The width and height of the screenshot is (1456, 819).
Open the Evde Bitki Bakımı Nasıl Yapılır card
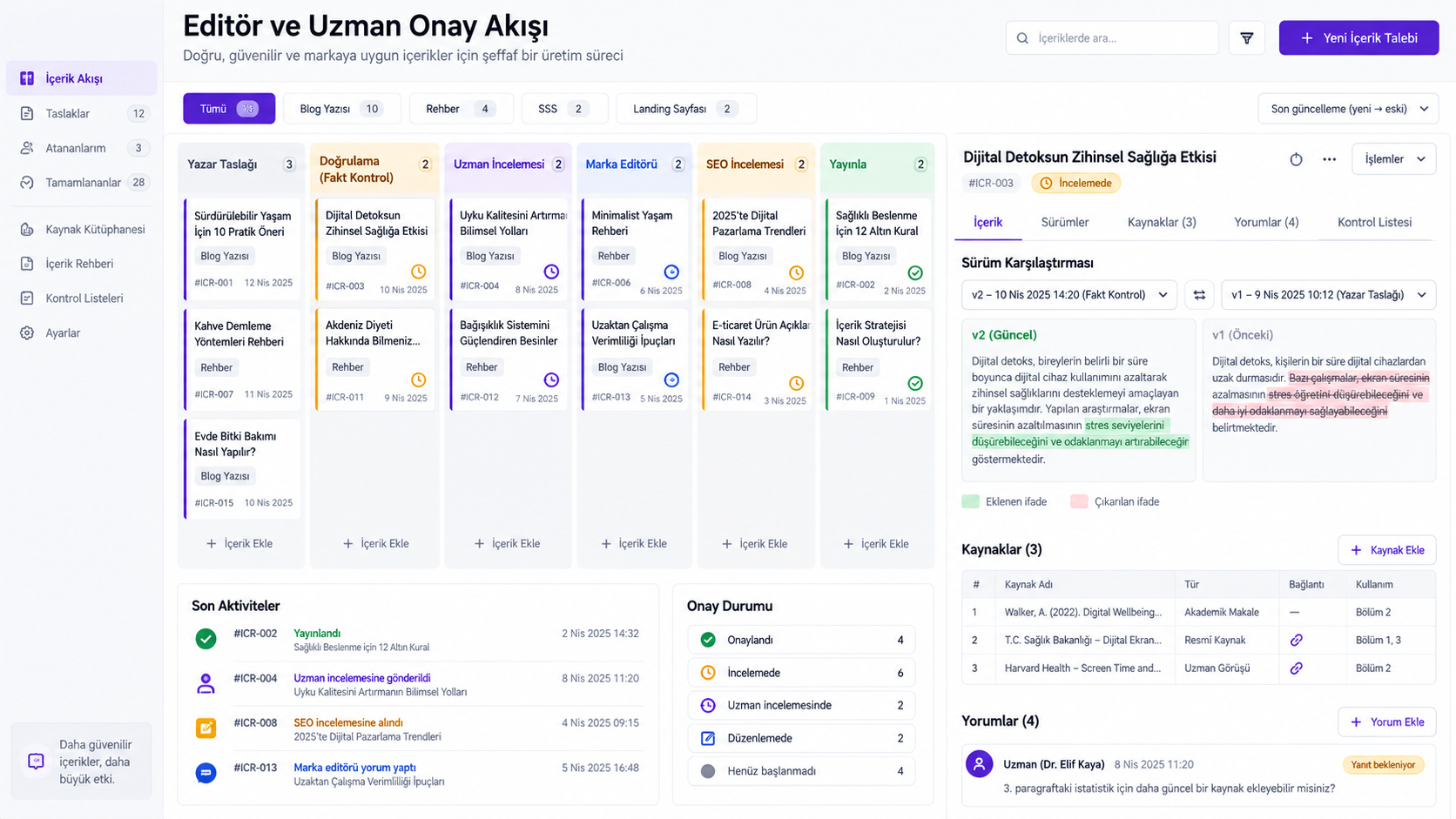242,468
